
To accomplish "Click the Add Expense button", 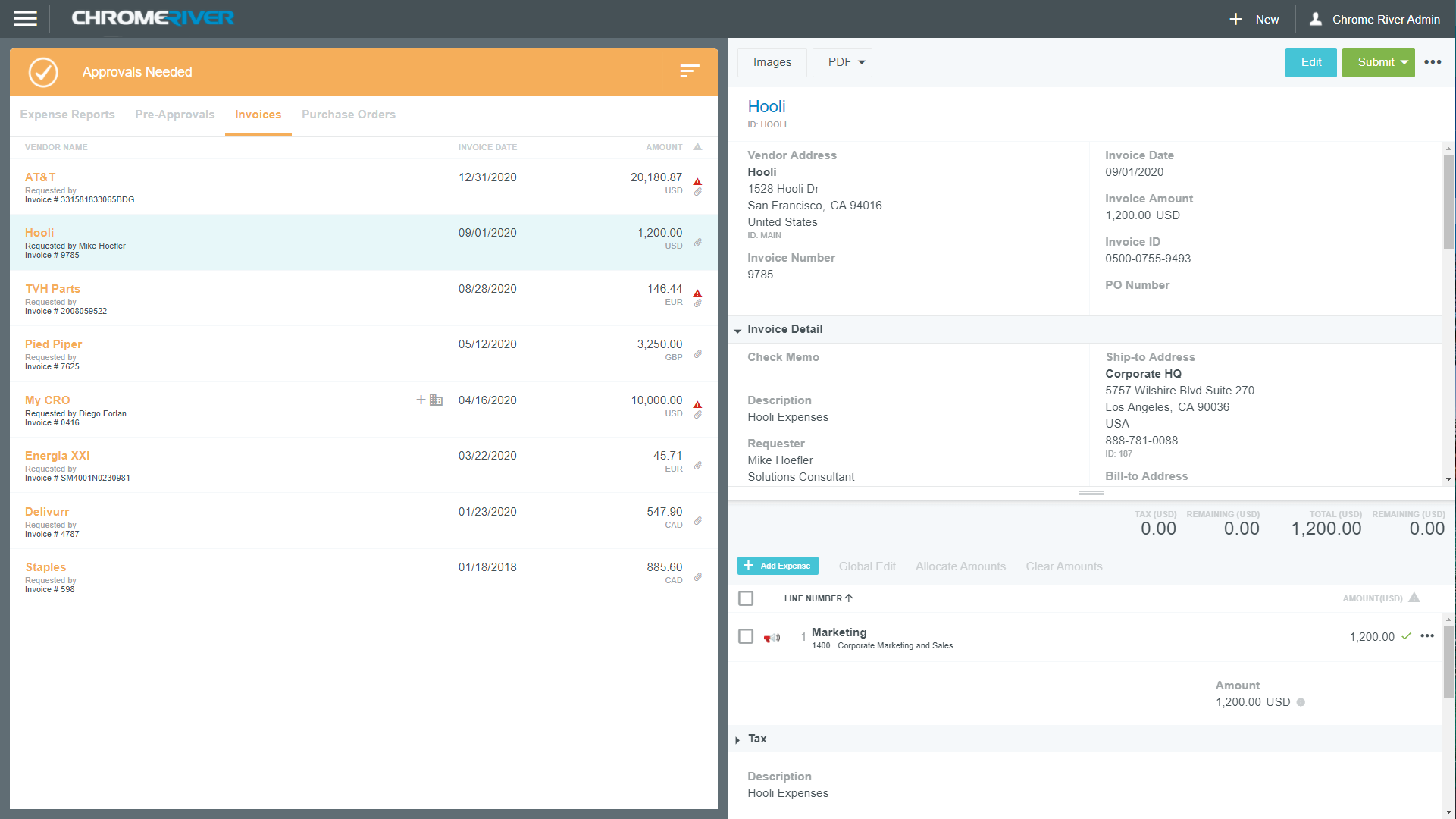I will click(778, 566).
